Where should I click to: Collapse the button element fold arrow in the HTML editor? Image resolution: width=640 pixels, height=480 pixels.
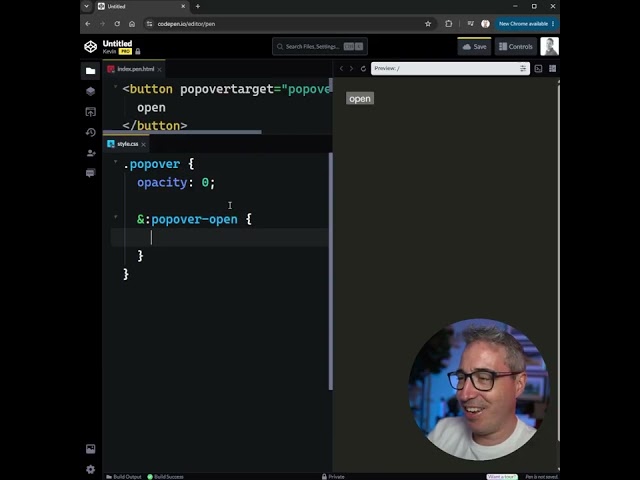[116, 87]
